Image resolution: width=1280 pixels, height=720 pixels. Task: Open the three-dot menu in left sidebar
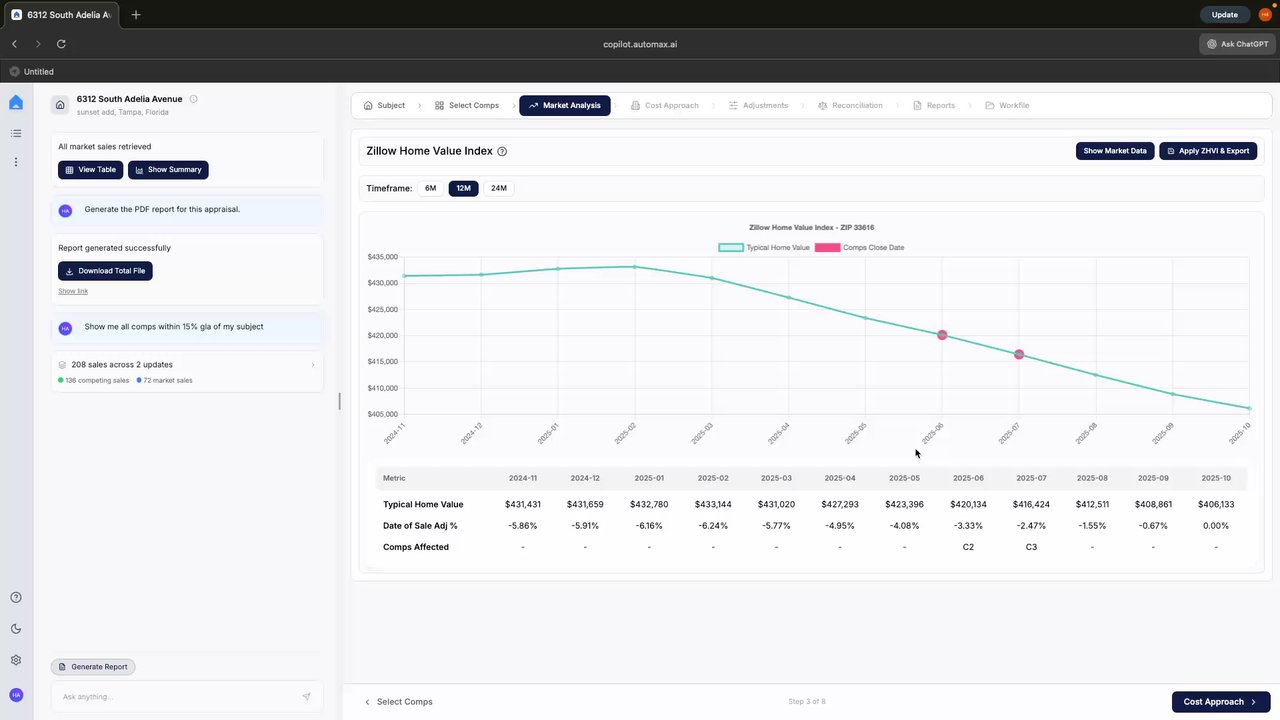coord(16,161)
